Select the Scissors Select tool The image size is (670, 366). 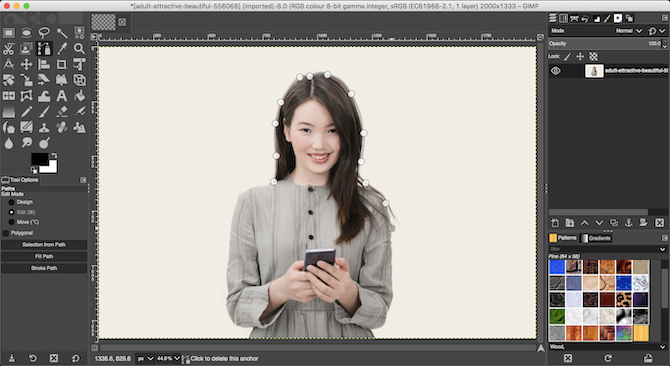9,48
